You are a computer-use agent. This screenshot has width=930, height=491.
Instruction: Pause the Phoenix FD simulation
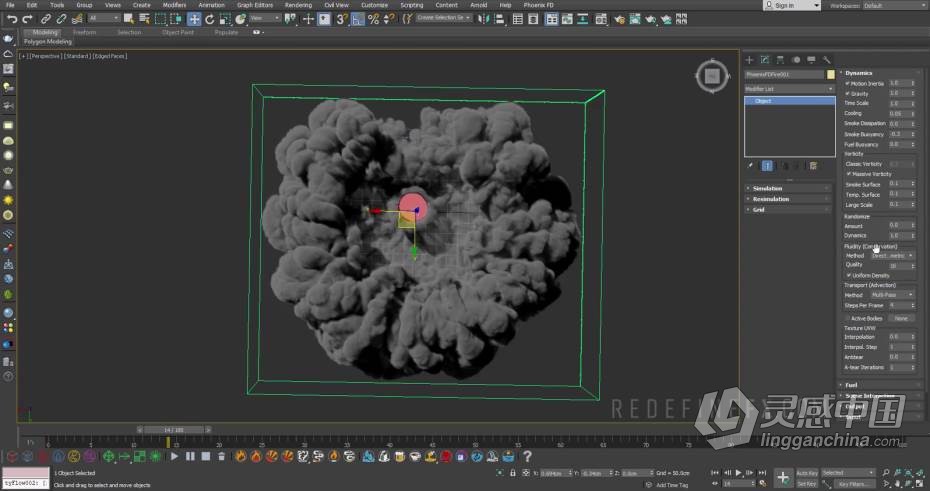[190, 457]
